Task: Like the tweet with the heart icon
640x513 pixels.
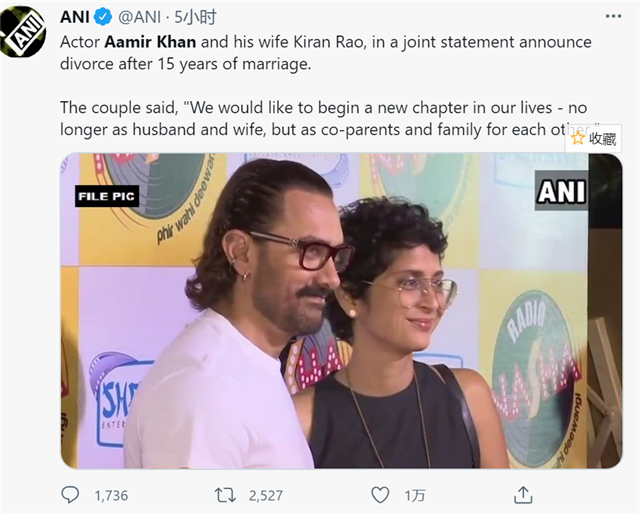Action: click(380, 494)
